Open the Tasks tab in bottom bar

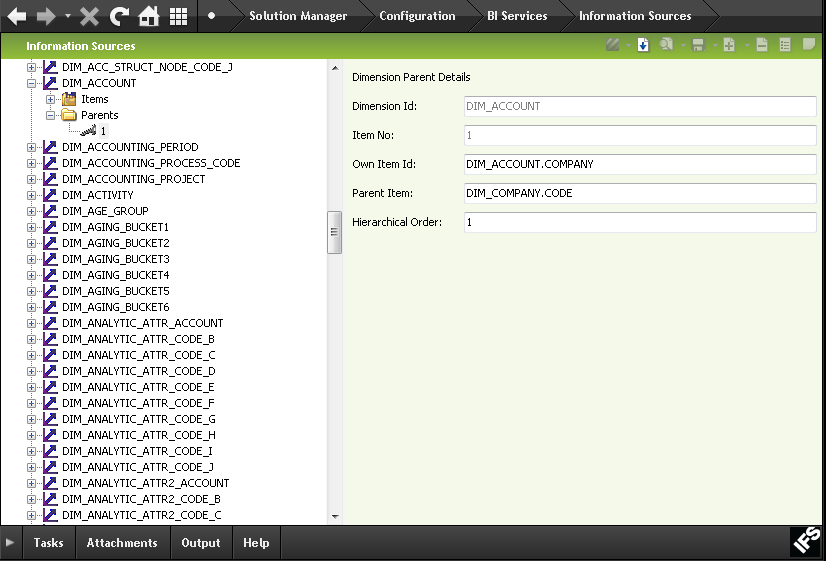[x=48, y=543]
